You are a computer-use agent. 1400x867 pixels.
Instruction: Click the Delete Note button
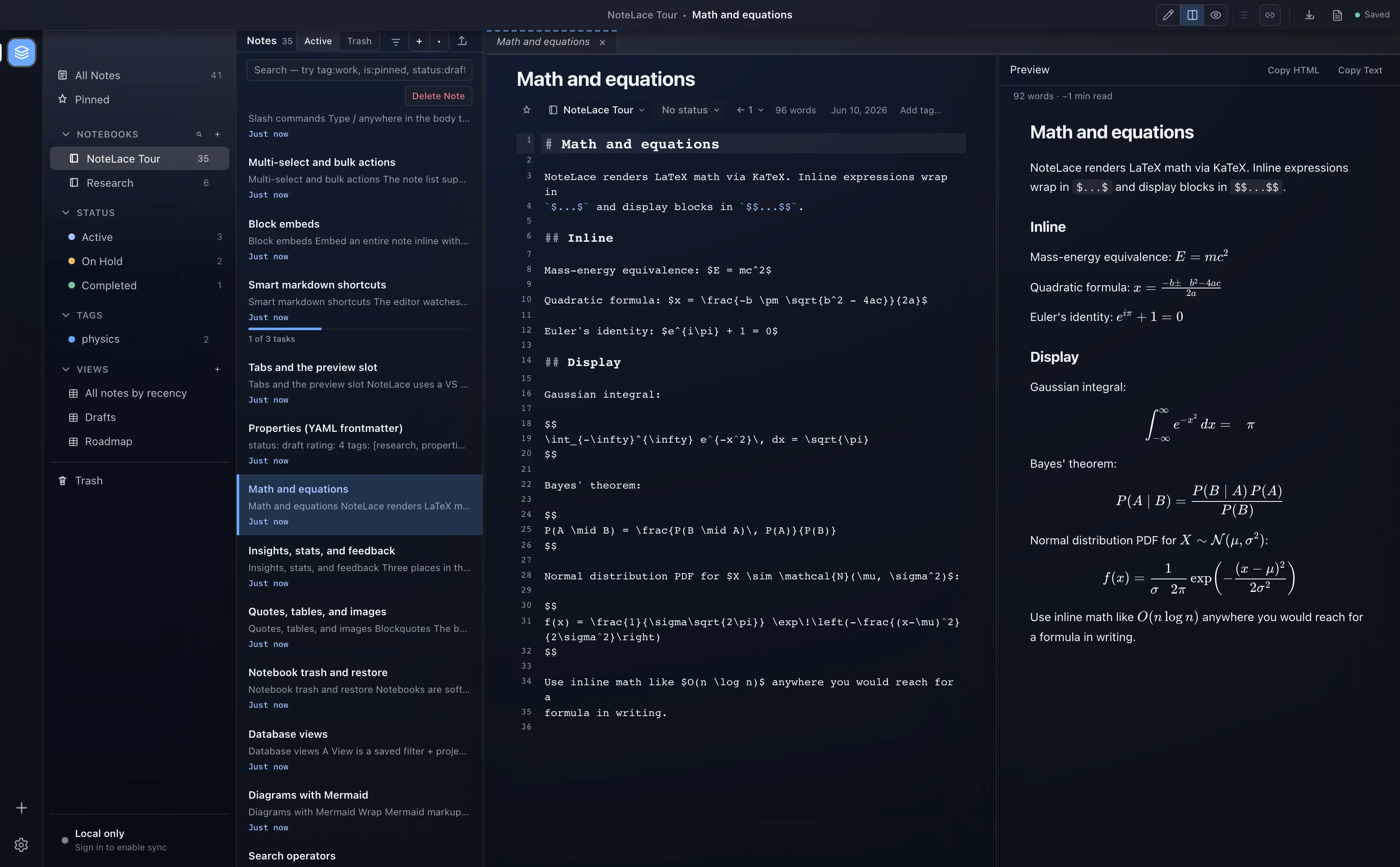coord(438,96)
